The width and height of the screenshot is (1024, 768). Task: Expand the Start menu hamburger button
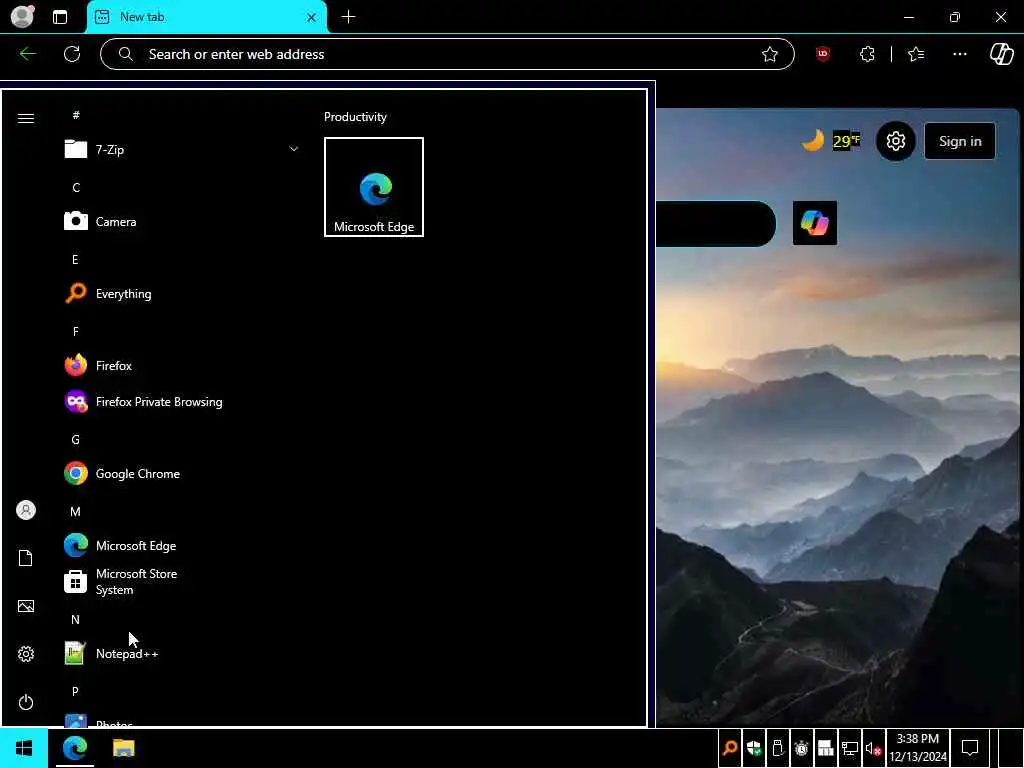pyautogui.click(x=25, y=118)
